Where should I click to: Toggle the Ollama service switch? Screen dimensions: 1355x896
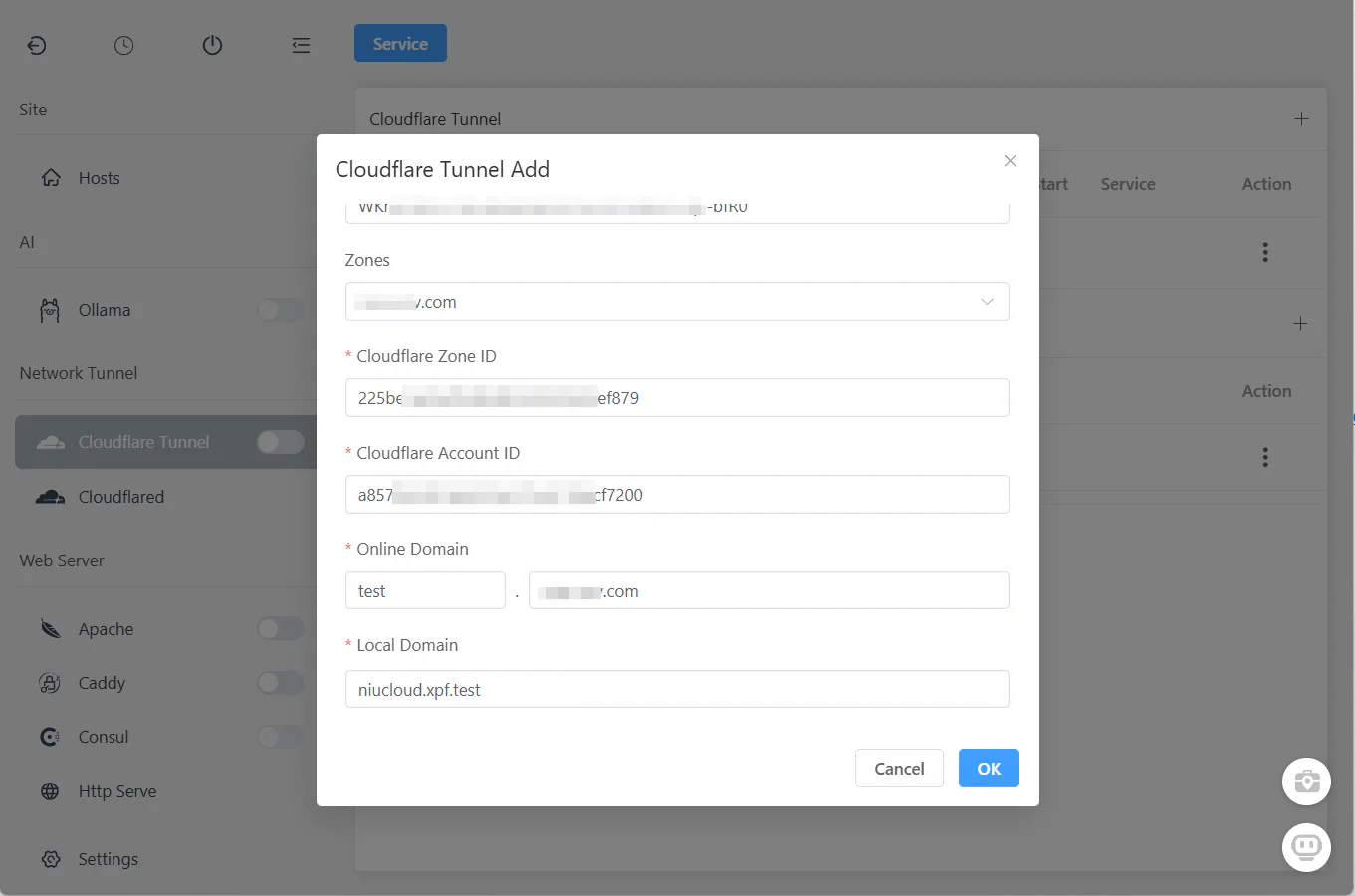click(x=281, y=310)
